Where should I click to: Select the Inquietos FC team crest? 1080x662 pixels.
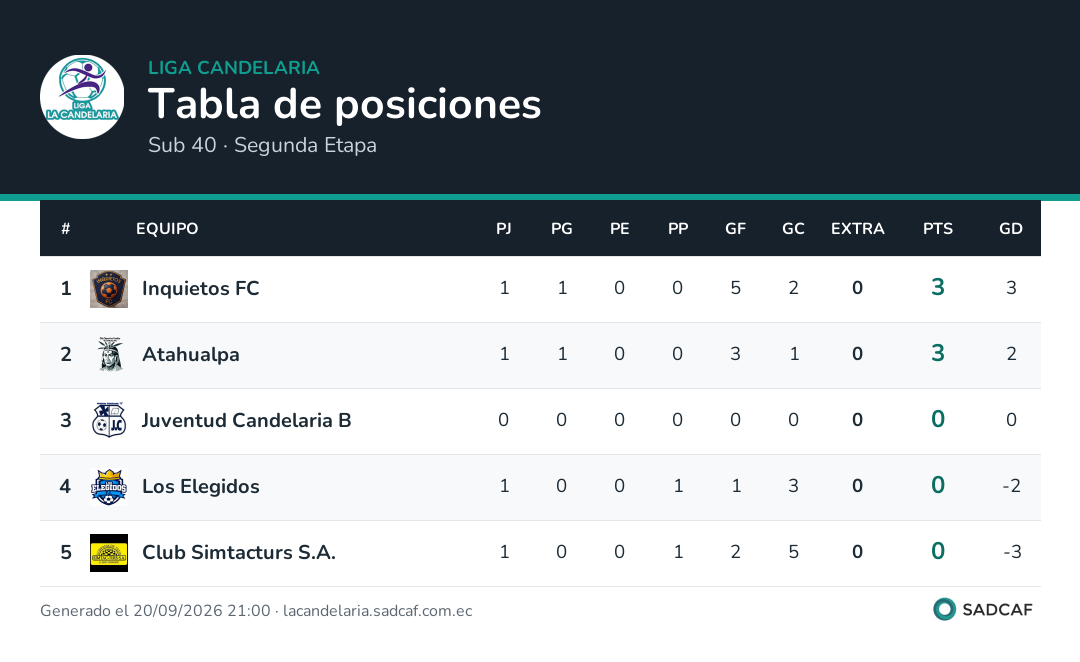[x=109, y=289]
